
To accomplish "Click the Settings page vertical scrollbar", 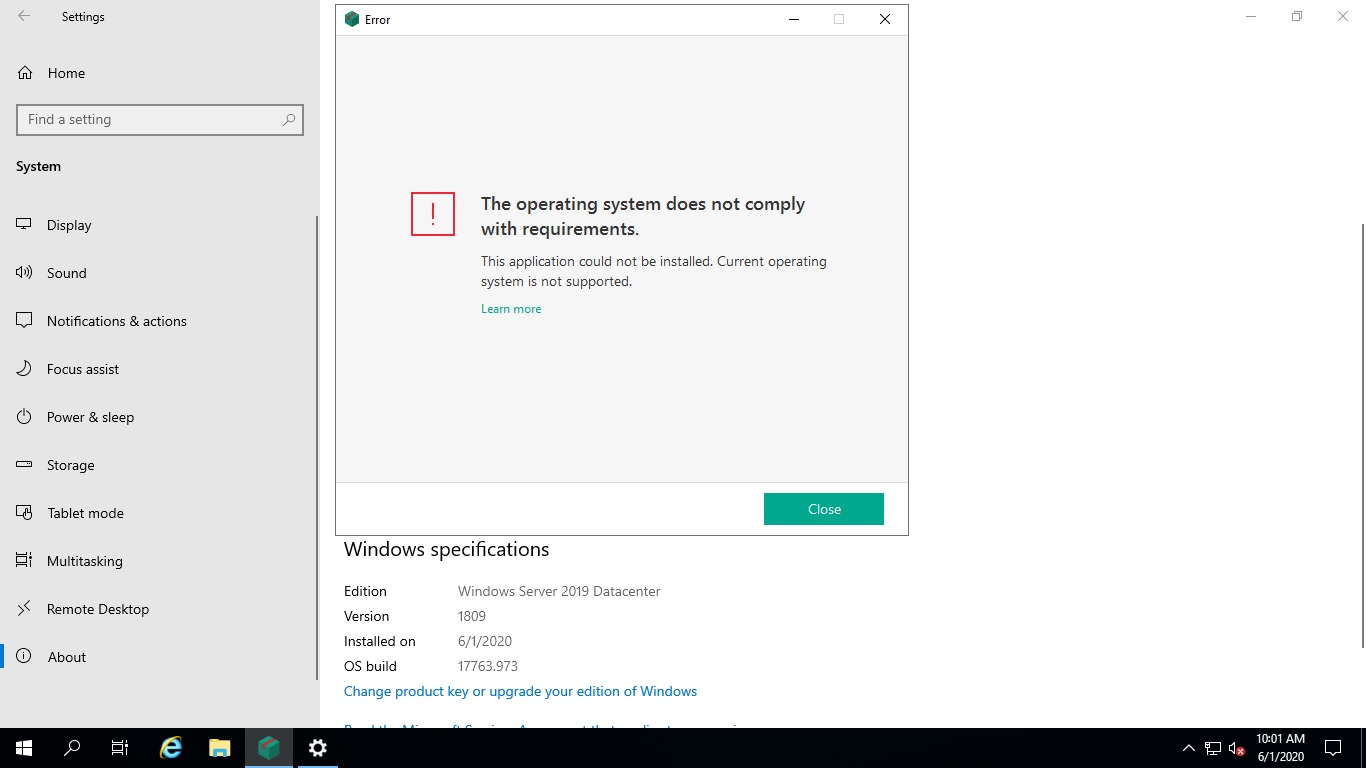I will pos(1362,435).
